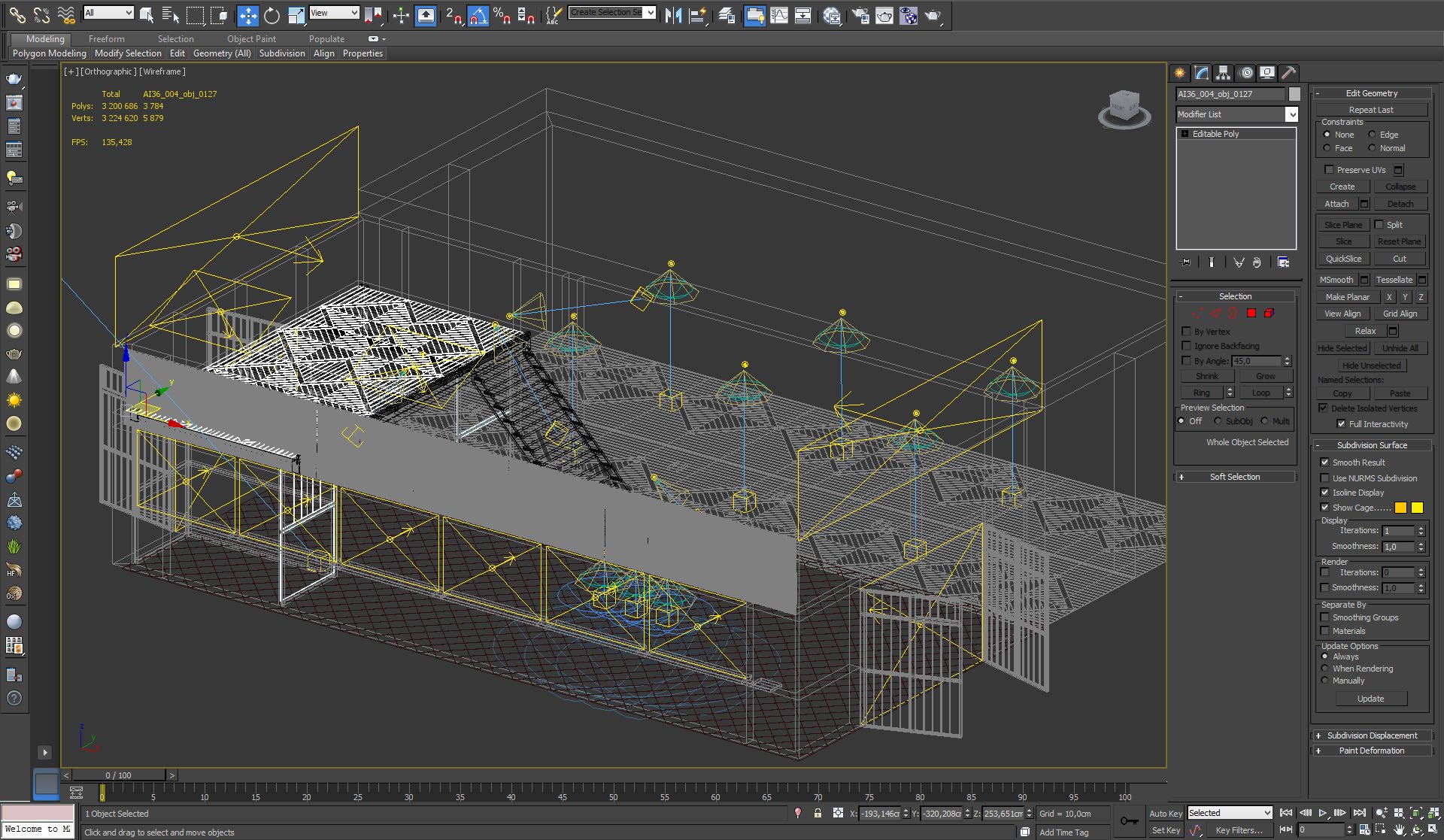Open the Polygon Modeling ribbon panel
This screenshot has height=840, width=1444.
[x=50, y=53]
